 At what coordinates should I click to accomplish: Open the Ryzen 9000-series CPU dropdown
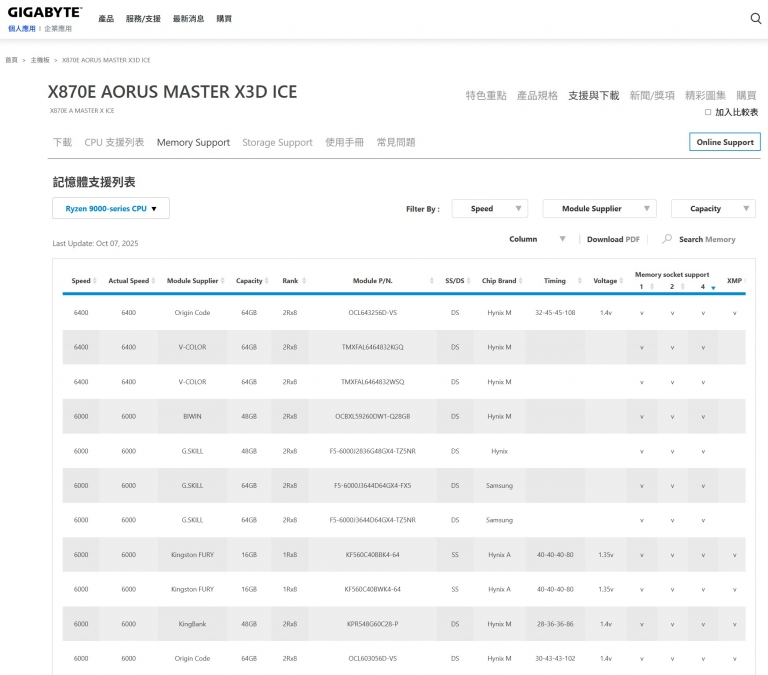pos(111,208)
